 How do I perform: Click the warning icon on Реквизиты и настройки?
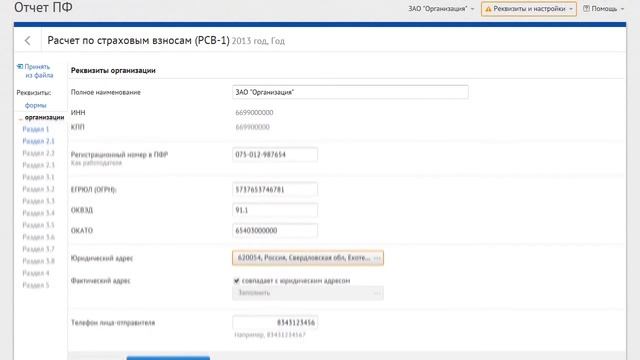point(488,9)
